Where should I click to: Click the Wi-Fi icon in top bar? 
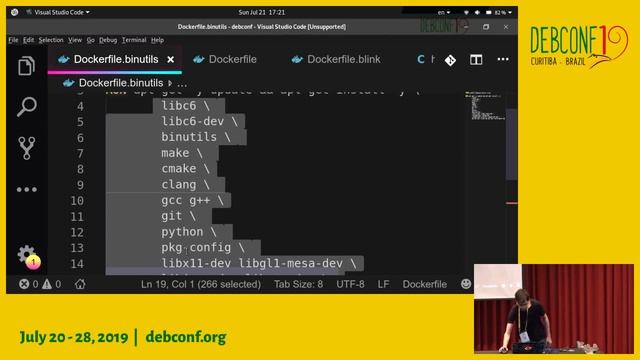pyautogui.click(x=466, y=13)
